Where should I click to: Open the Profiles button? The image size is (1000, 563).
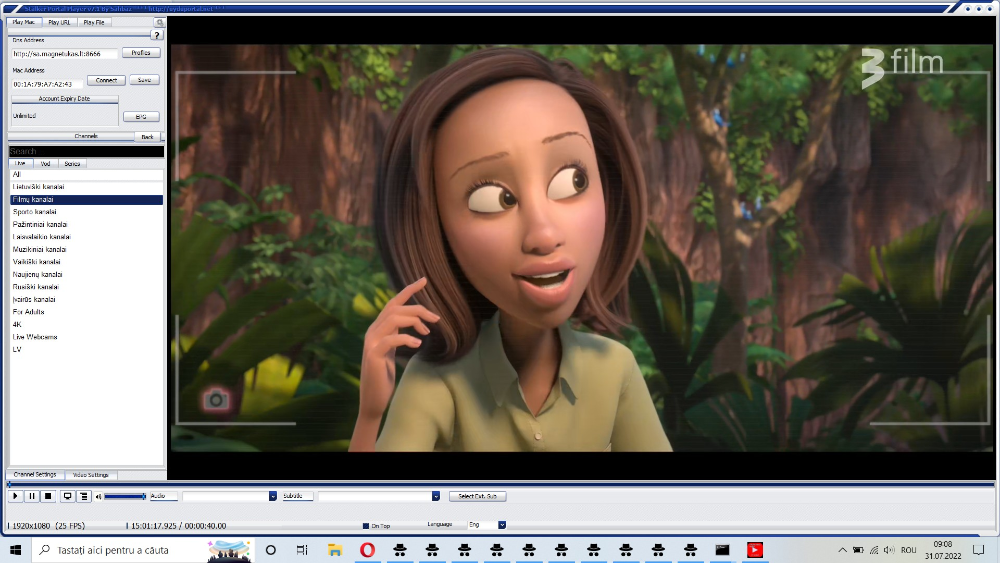[x=141, y=53]
